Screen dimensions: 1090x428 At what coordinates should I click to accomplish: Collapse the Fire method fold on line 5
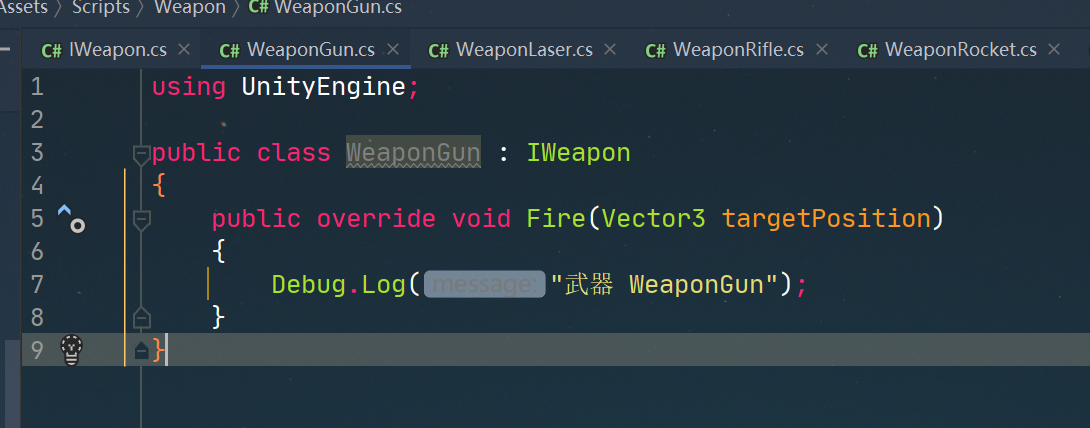click(x=141, y=221)
